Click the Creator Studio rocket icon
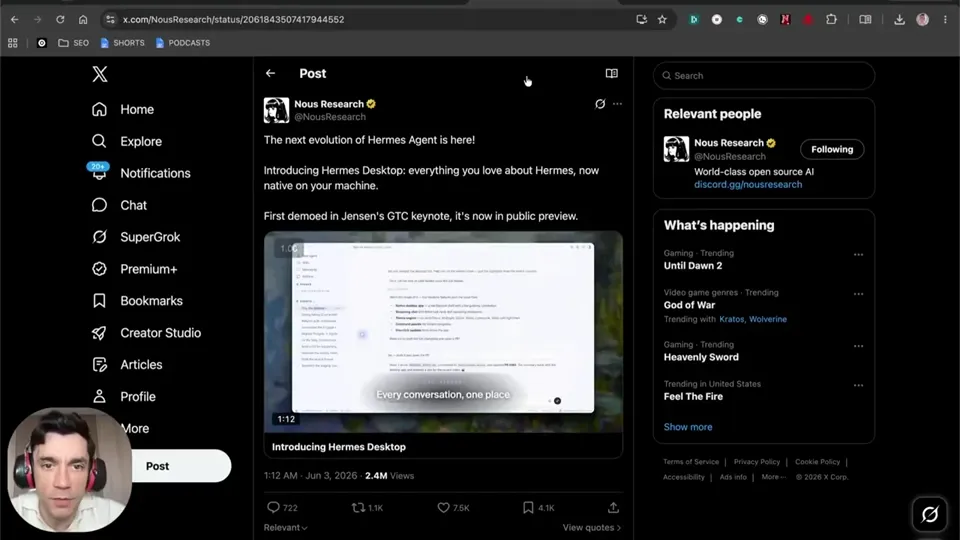 click(x=99, y=332)
